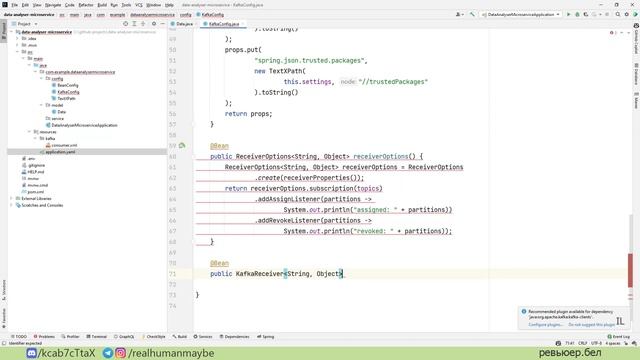Open Project panel options gear

tap(154, 24)
